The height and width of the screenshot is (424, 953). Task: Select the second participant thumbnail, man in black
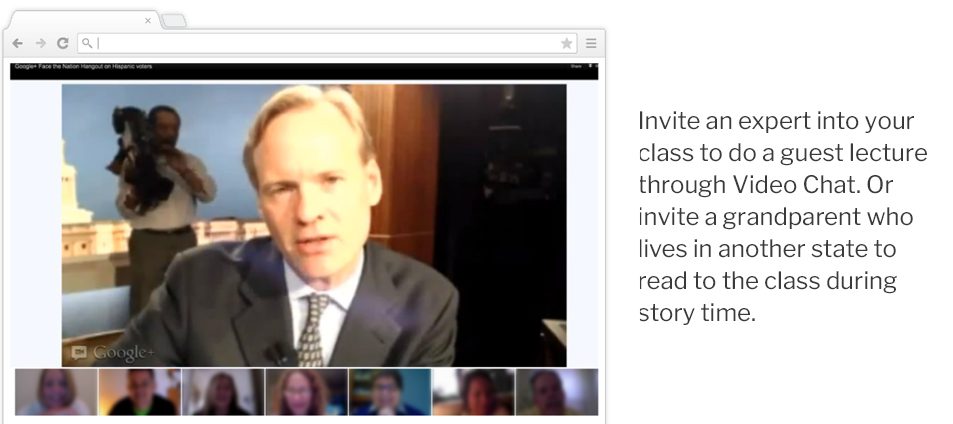pos(140,392)
